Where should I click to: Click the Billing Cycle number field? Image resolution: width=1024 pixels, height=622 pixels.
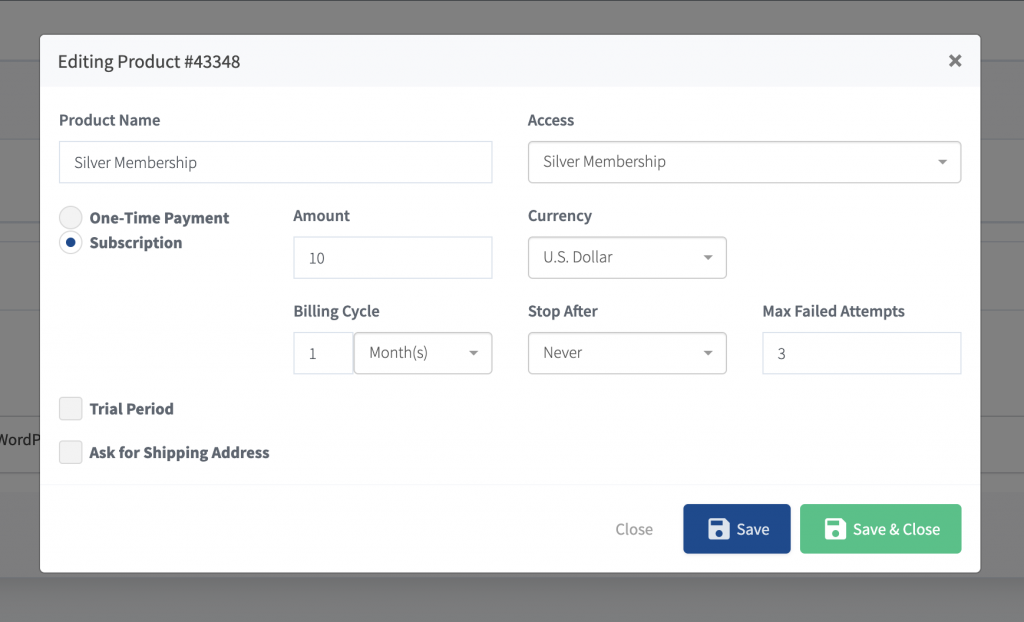323,353
